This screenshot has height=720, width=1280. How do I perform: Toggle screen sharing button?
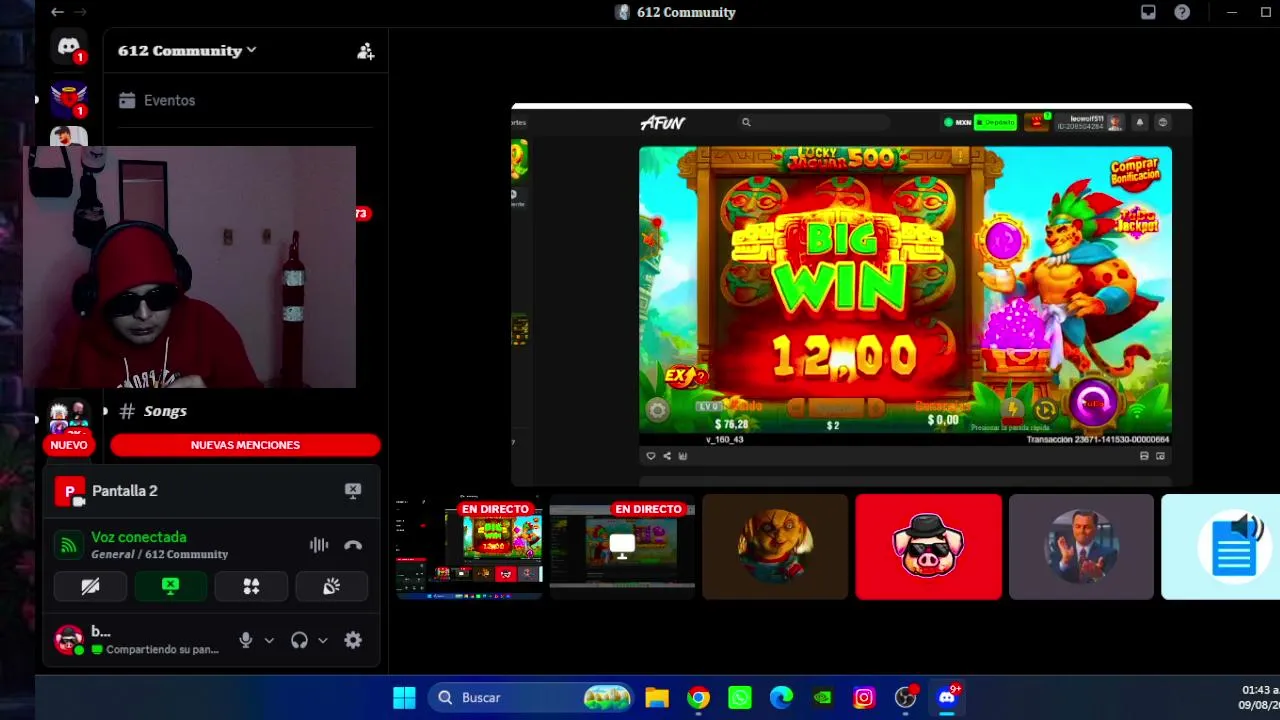pyautogui.click(x=170, y=587)
